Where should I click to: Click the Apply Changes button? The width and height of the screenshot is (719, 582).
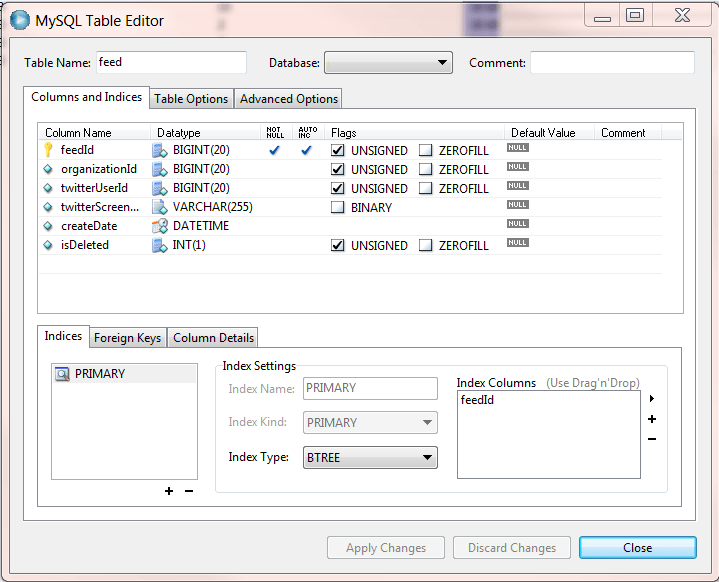coord(386,548)
